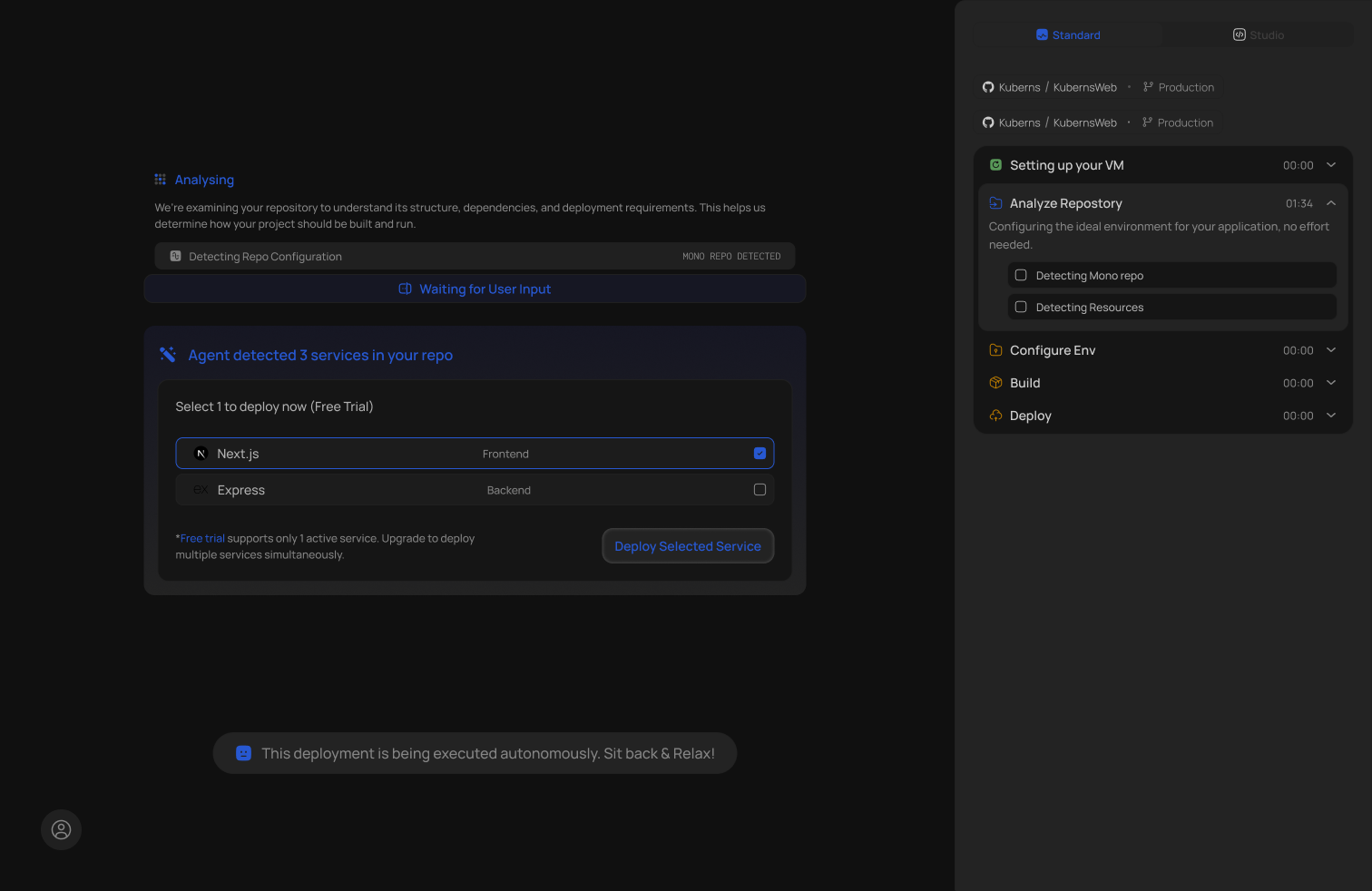Click the Express logo icon
This screenshot has width=1372, height=891.
tap(201, 490)
